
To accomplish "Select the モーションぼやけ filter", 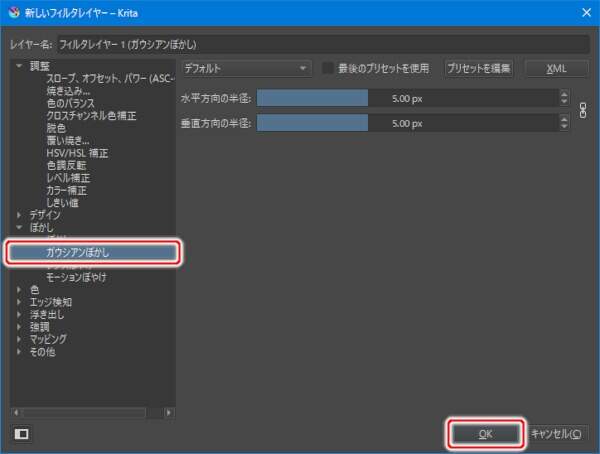I will pos(77,277).
